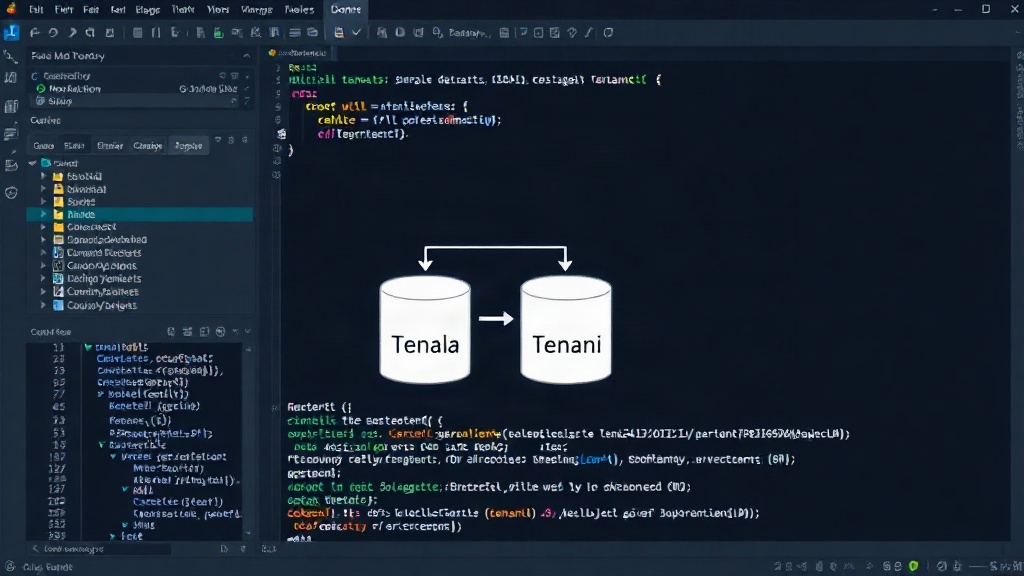Select the panel row with the green circle icon
1024x576 pixels.
point(140,88)
